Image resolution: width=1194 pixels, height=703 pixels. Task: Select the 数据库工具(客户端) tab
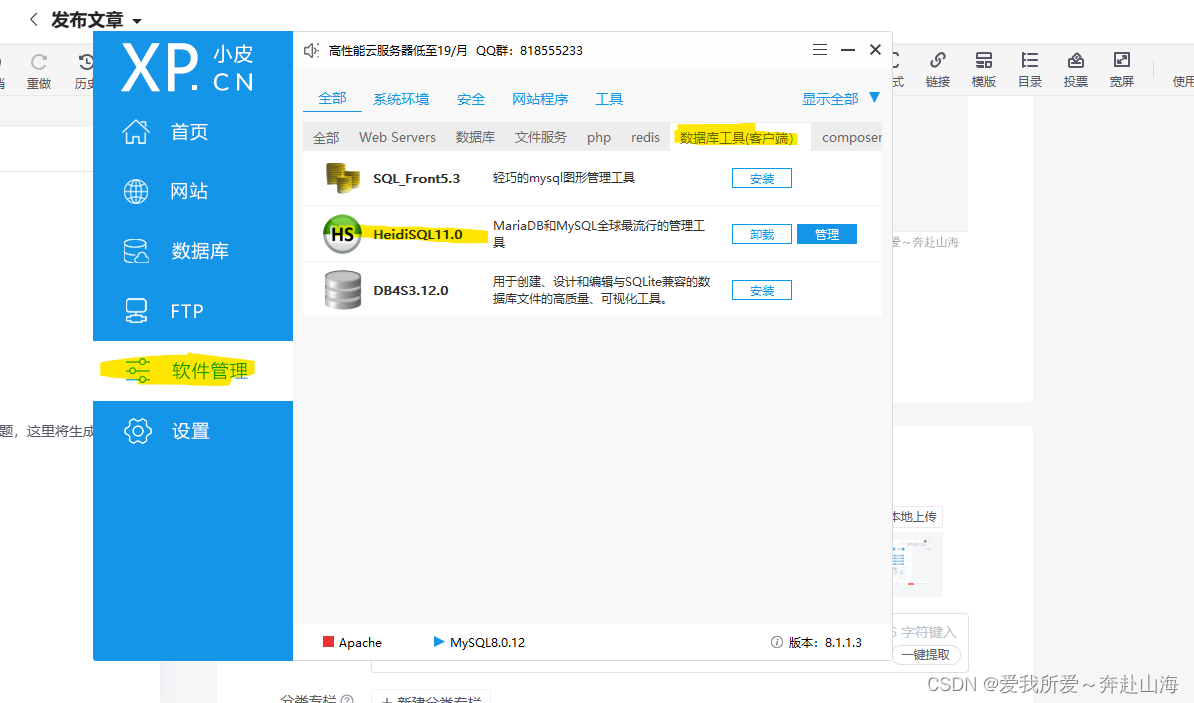737,138
